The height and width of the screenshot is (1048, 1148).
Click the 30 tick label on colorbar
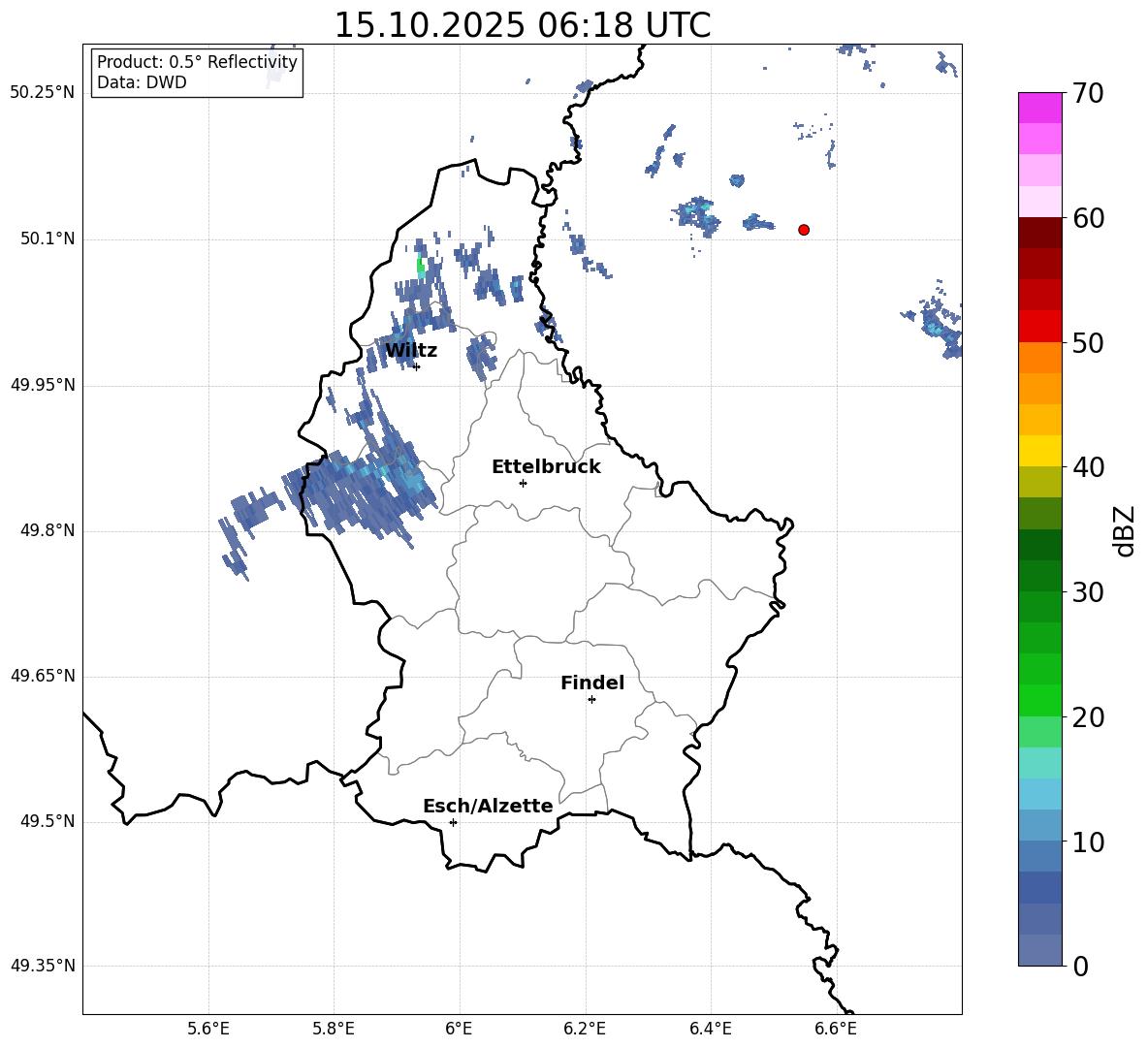[1089, 592]
